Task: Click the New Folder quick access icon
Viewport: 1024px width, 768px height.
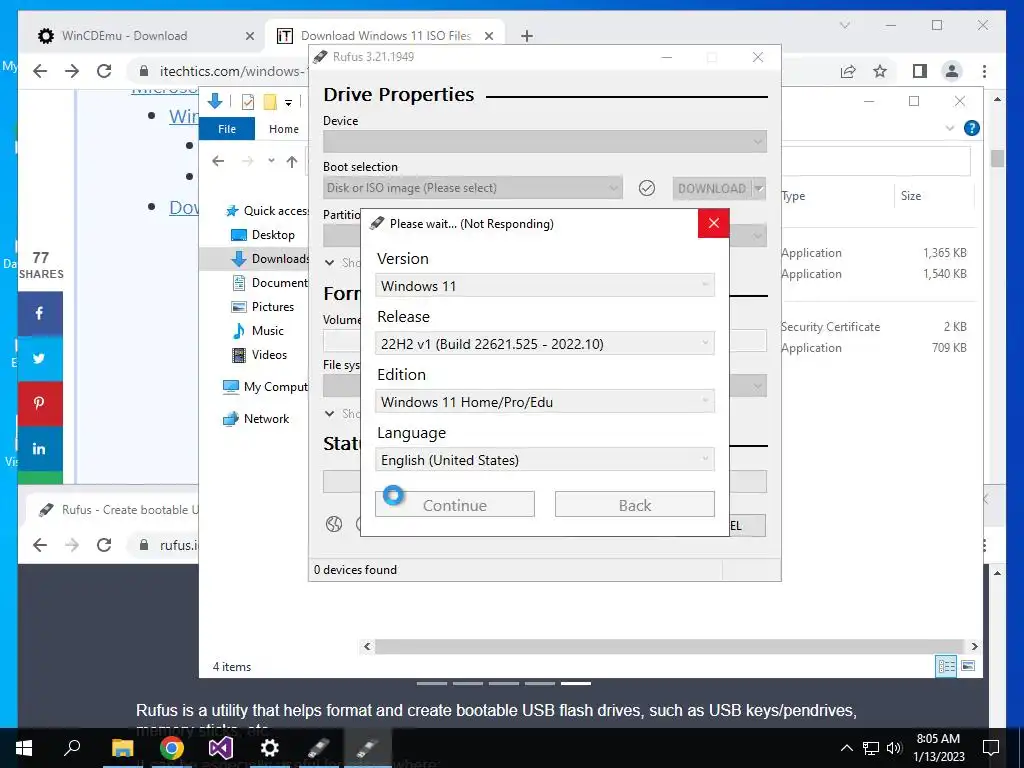Action: (x=270, y=102)
